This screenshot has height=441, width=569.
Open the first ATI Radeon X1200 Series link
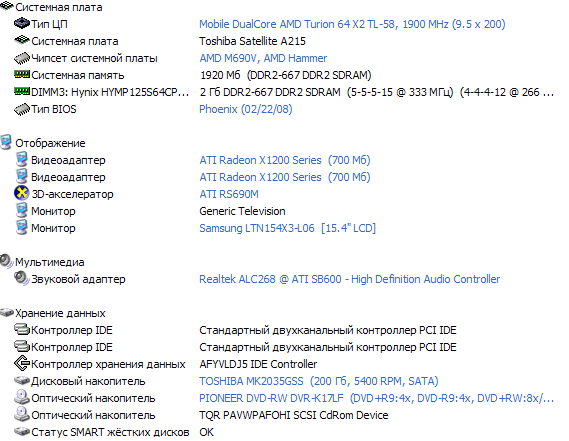click(x=284, y=160)
